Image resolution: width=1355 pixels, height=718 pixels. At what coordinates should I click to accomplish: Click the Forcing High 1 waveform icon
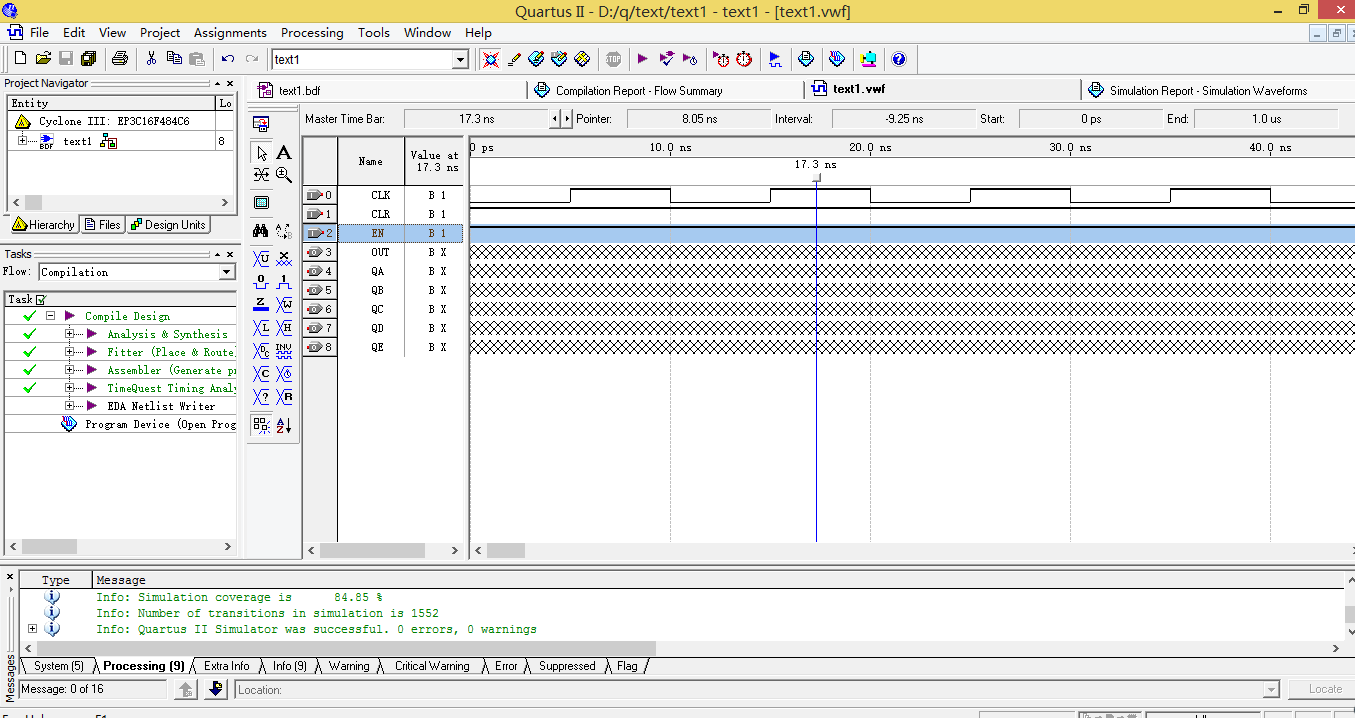tap(284, 281)
